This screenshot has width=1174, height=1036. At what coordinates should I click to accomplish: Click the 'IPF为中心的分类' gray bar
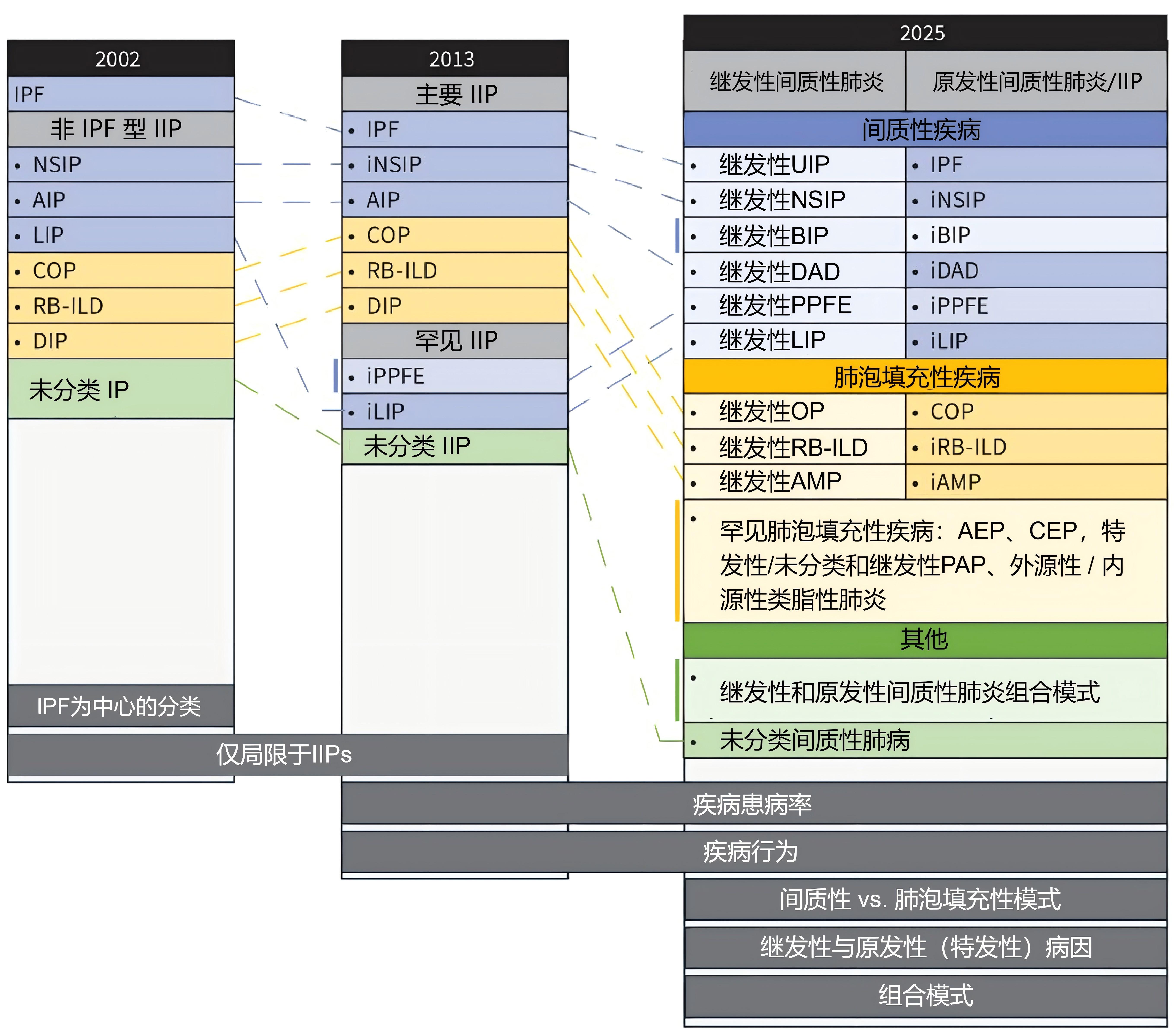coord(121,706)
